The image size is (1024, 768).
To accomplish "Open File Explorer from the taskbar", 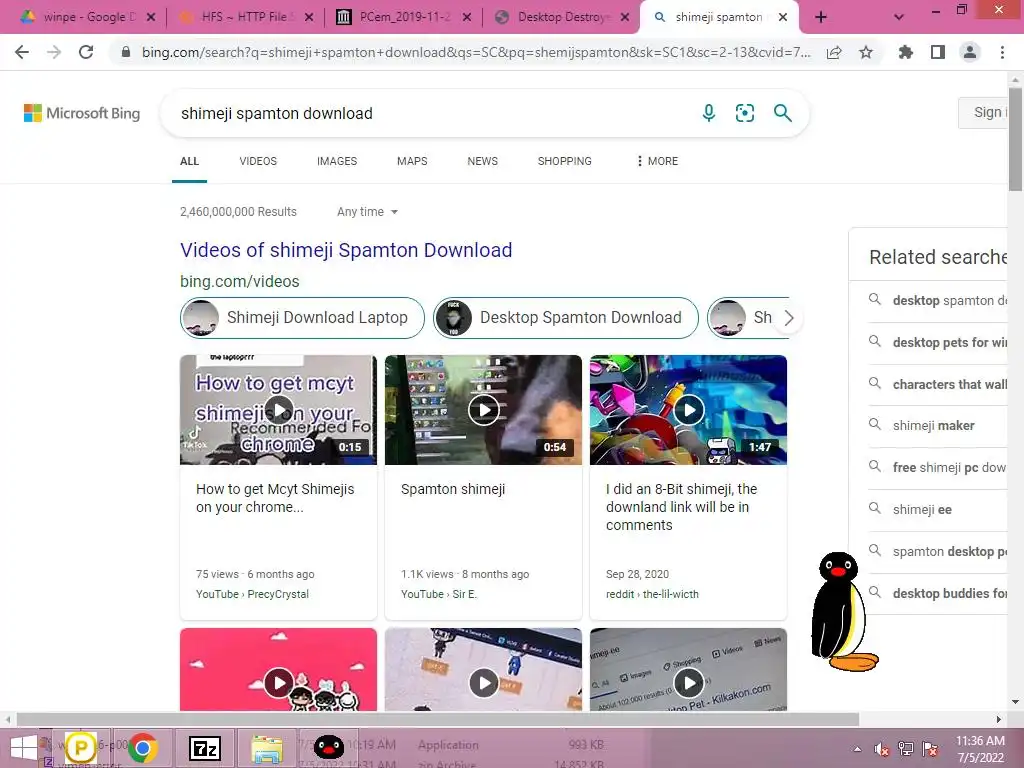I will pos(267,748).
